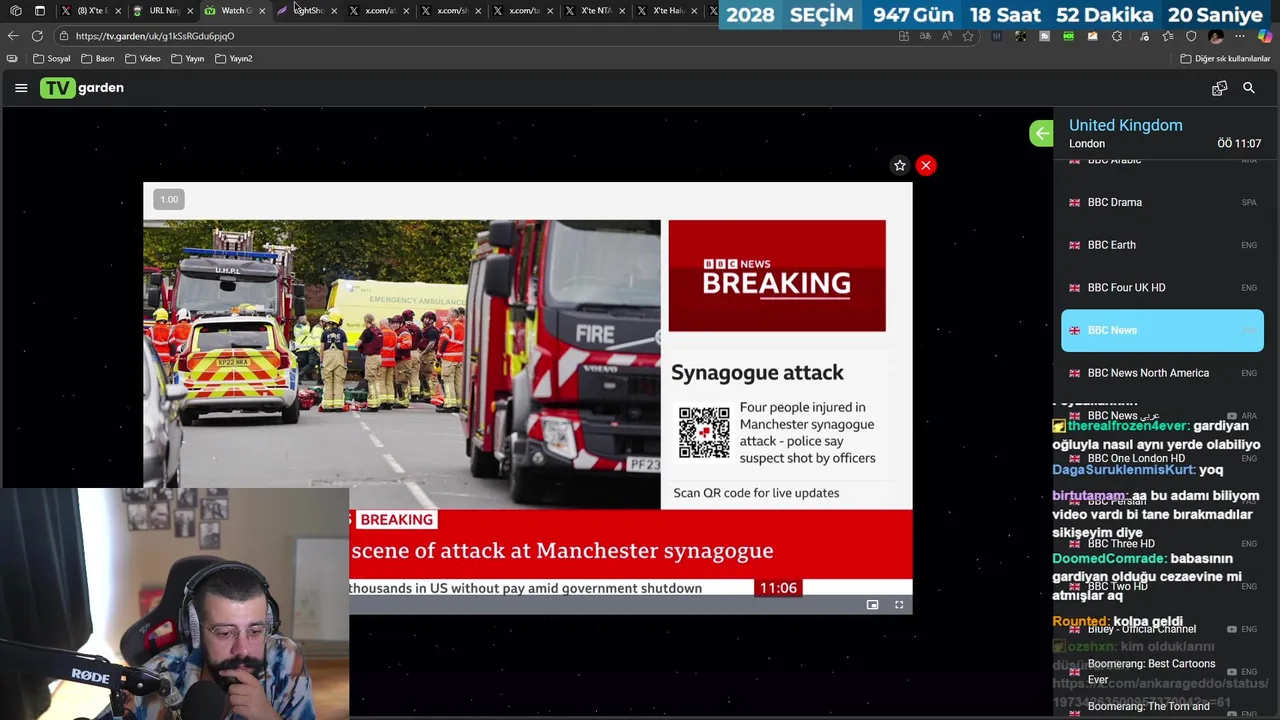Select BBC One London HD channel

pos(1162,458)
